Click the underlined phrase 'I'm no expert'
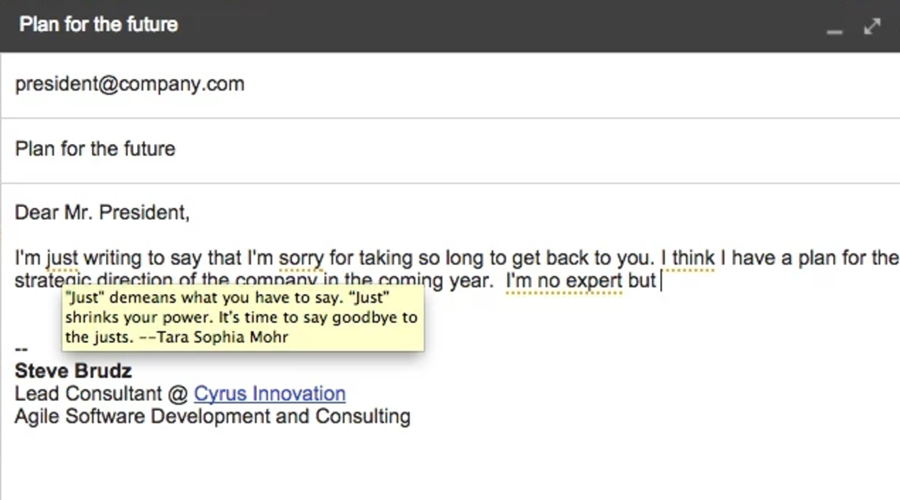This screenshot has width=900, height=500. click(564, 281)
